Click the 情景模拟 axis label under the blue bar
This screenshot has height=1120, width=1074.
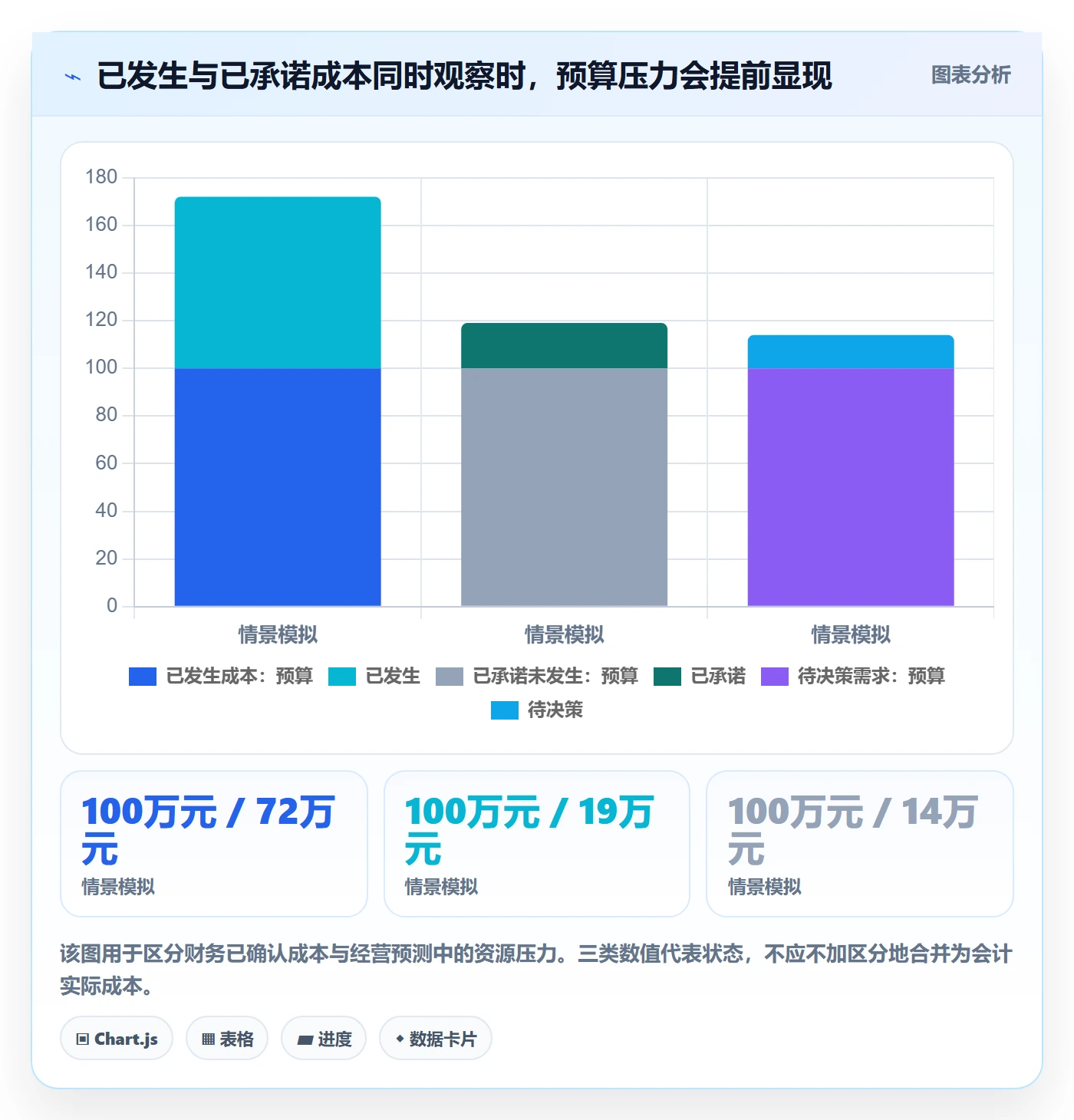[278, 635]
